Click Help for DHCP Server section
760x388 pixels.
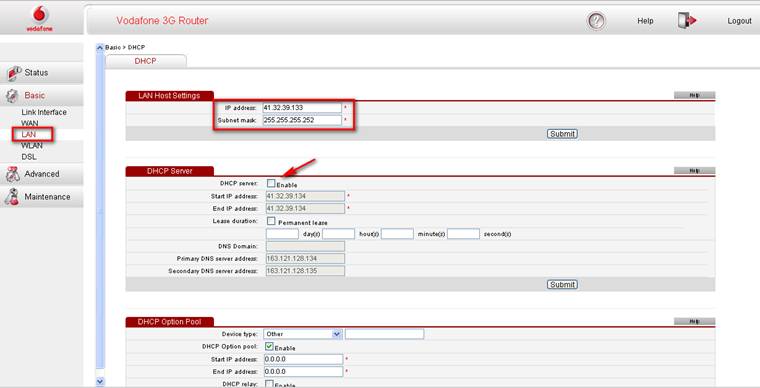(695, 171)
